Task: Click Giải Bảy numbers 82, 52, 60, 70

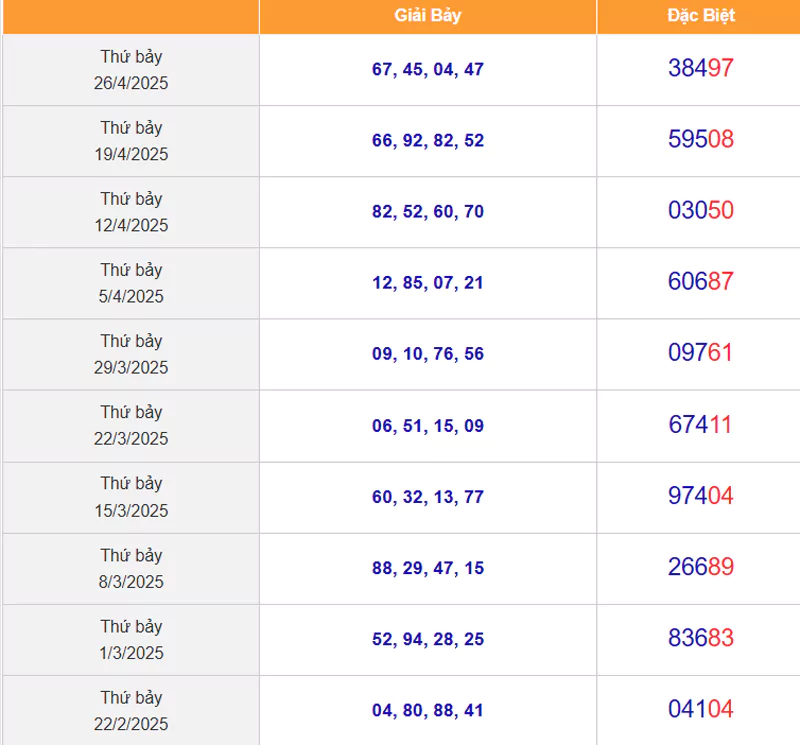Action: (428, 211)
